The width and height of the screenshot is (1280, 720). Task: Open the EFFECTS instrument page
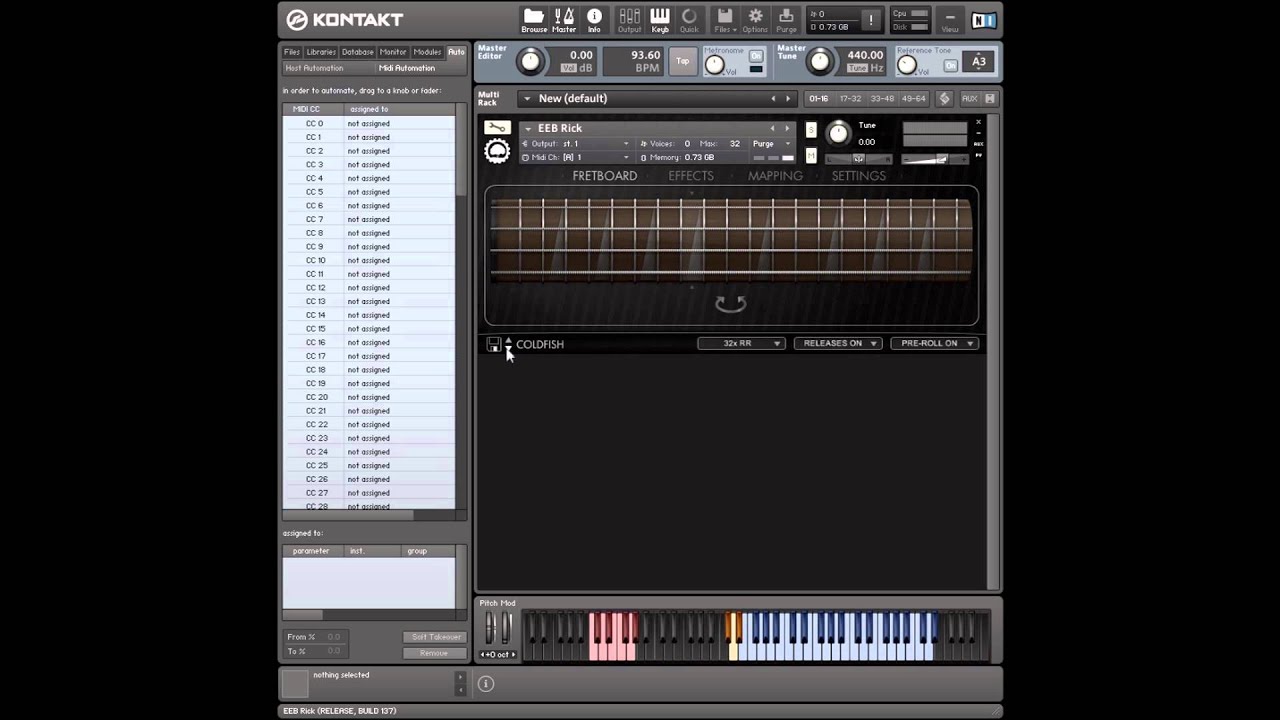pos(691,176)
